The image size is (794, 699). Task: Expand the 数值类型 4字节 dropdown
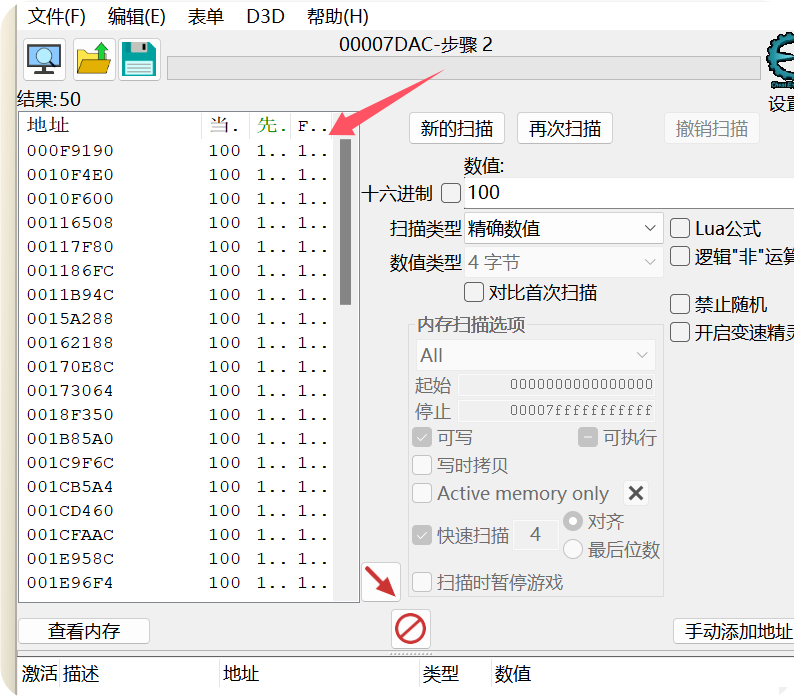point(562,263)
